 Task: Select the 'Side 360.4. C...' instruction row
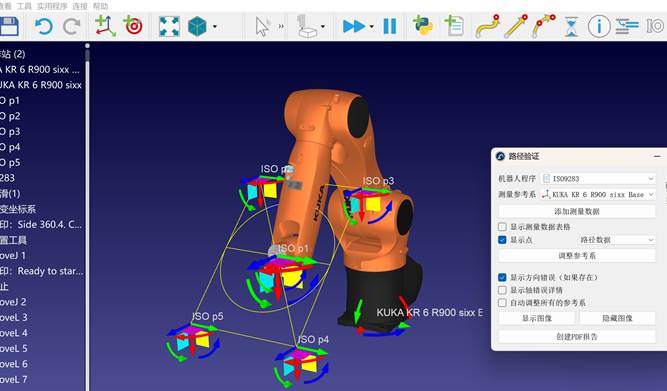point(41,224)
